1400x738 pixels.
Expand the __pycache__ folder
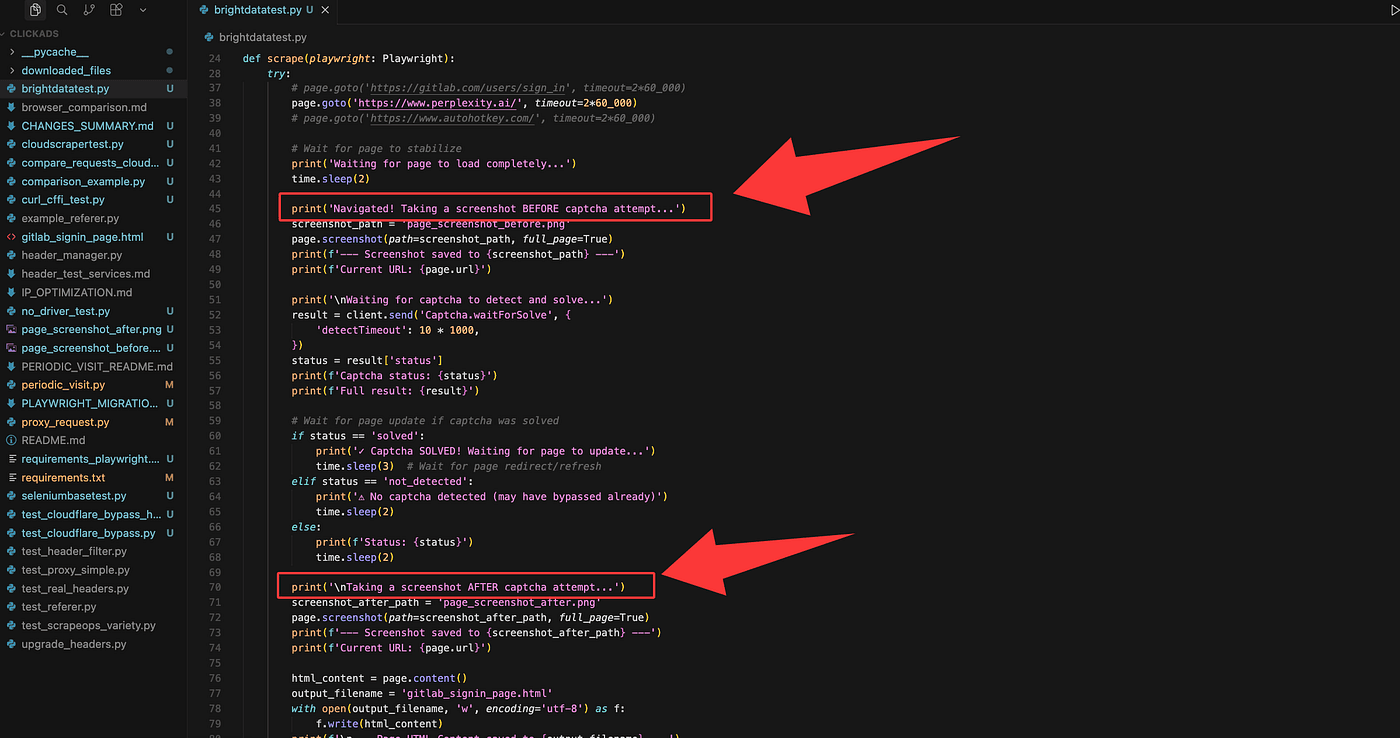[55, 52]
